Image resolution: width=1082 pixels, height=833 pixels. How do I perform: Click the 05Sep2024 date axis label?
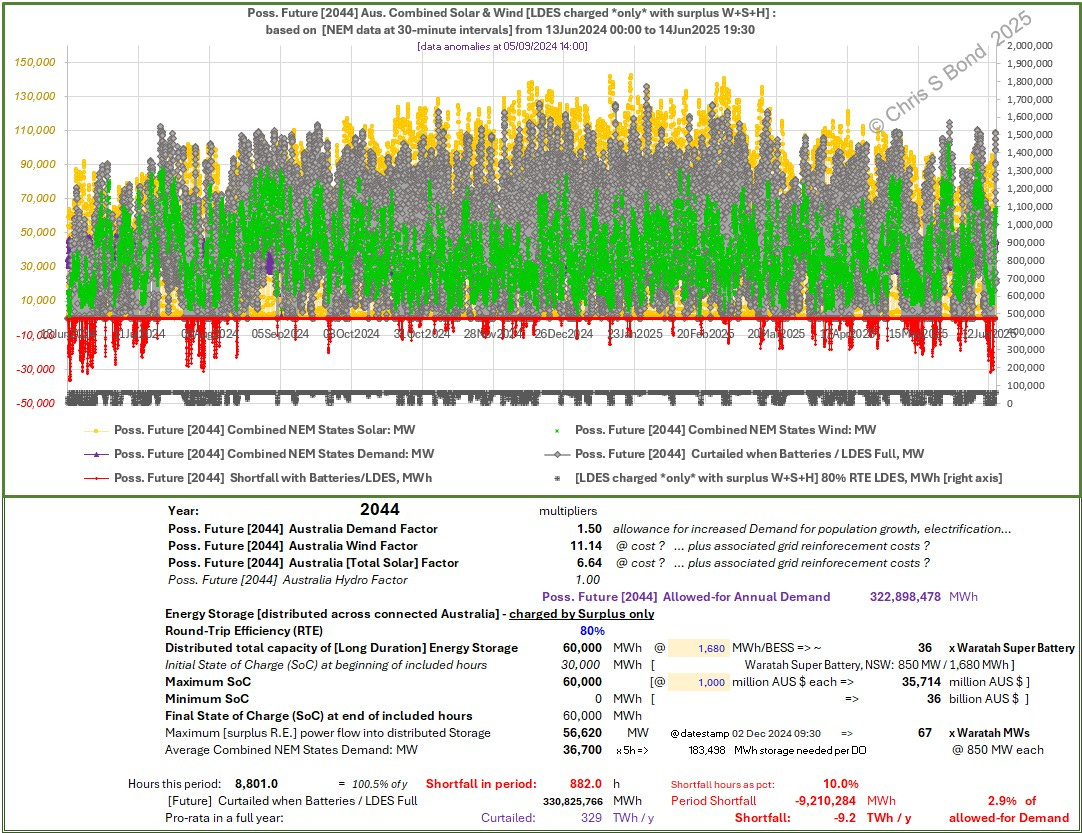[x=280, y=334]
